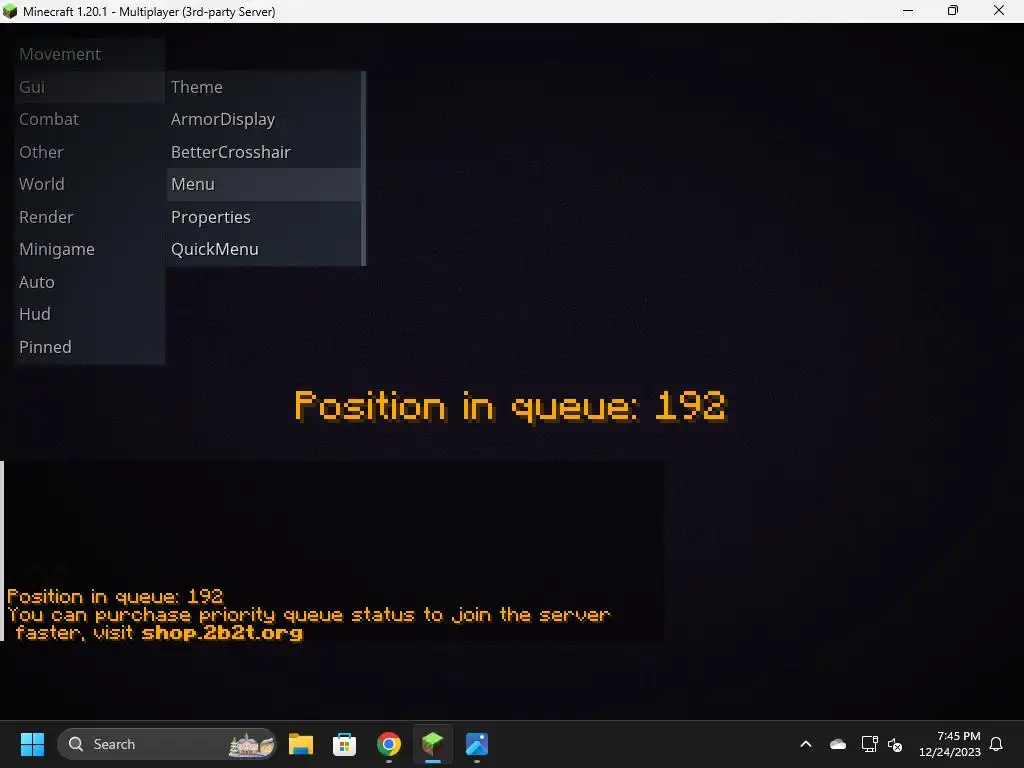Click the large 'Position in queue: 192' title

[511, 406]
